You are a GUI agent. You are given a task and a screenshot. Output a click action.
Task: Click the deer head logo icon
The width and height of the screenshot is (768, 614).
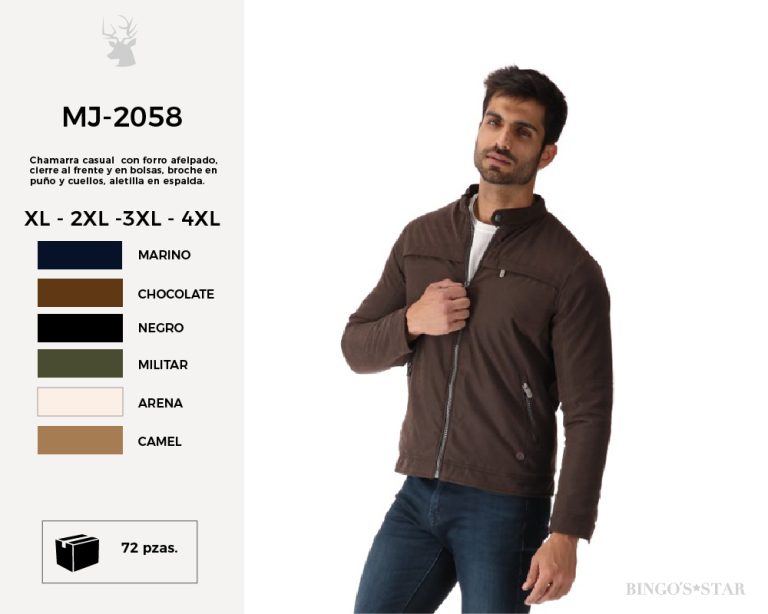120,41
